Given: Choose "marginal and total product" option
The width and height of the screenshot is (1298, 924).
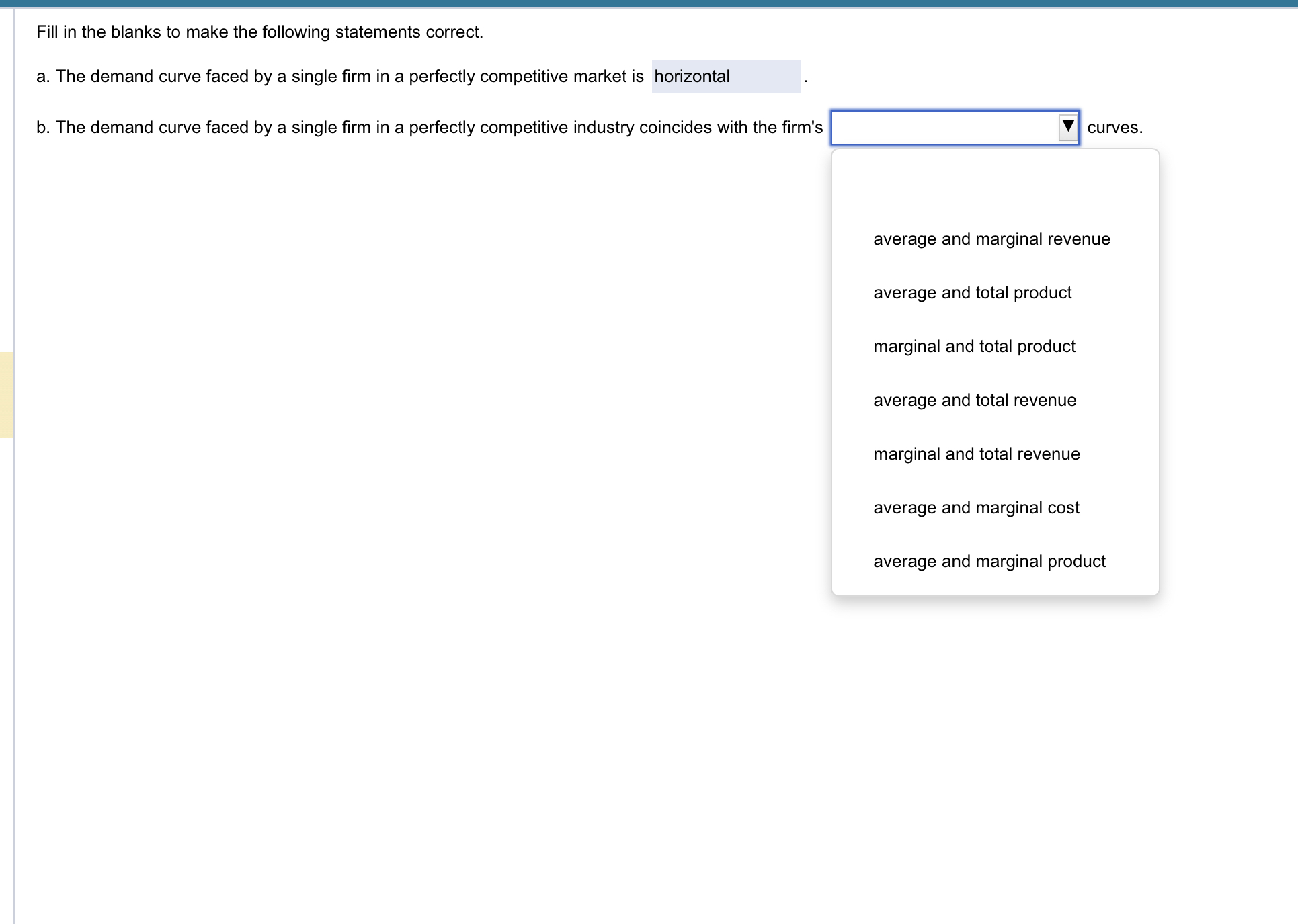Looking at the screenshot, I should click(x=974, y=346).
